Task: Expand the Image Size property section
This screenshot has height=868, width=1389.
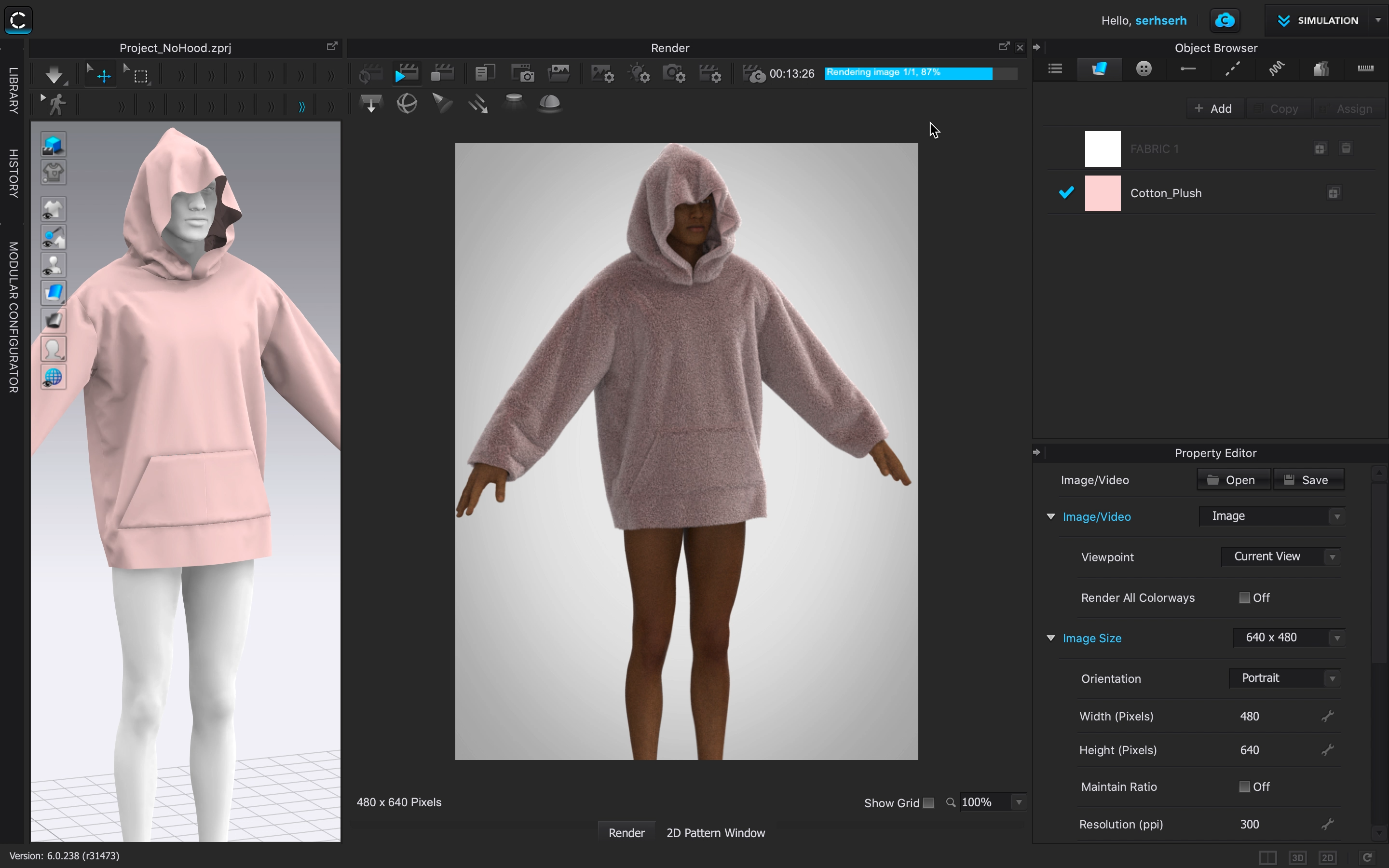Action: tap(1051, 638)
